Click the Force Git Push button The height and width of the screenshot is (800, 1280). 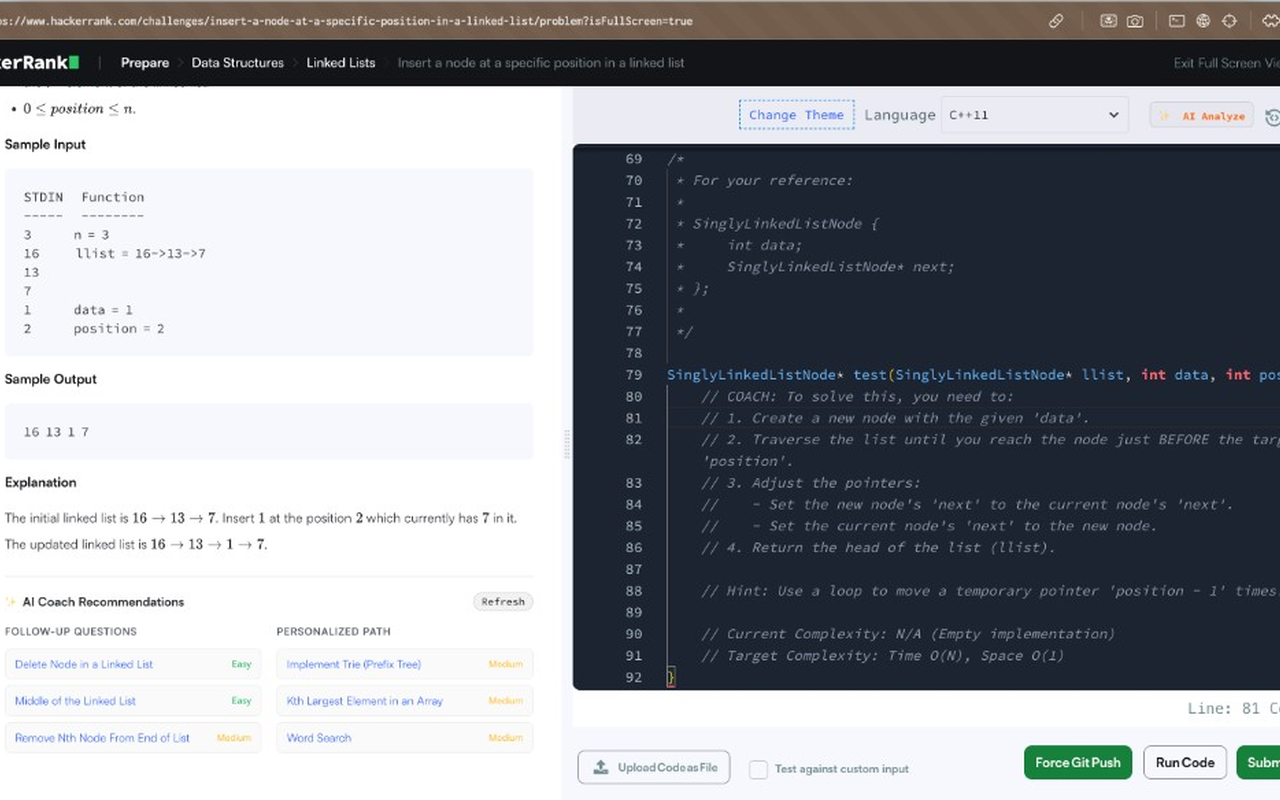click(x=1077, y=763)
